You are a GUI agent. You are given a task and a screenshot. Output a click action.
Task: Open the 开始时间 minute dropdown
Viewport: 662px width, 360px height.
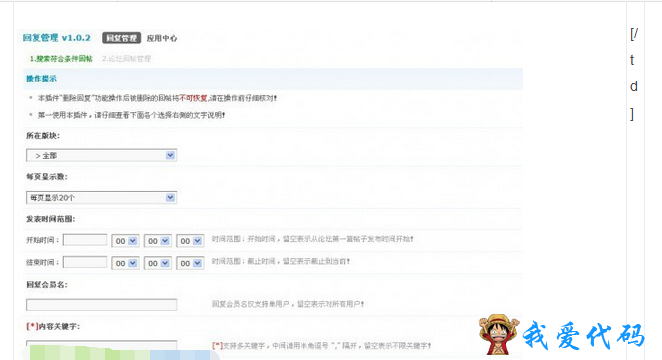pyautogui.click(x=157, y=241)
